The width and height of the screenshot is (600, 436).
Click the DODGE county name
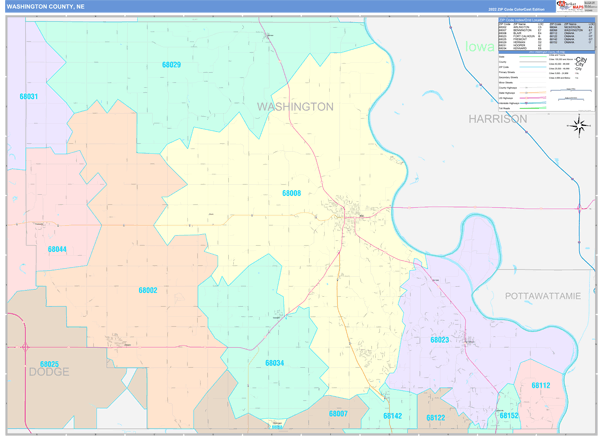[x=48, y=372]
